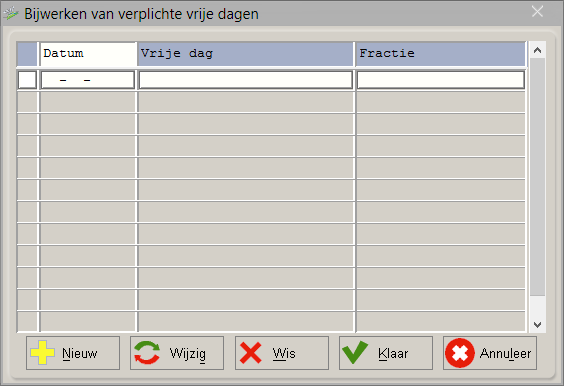Click the green checkmark Klaar icon
This screenshot has width=564, height=386.
pos(355,353)
